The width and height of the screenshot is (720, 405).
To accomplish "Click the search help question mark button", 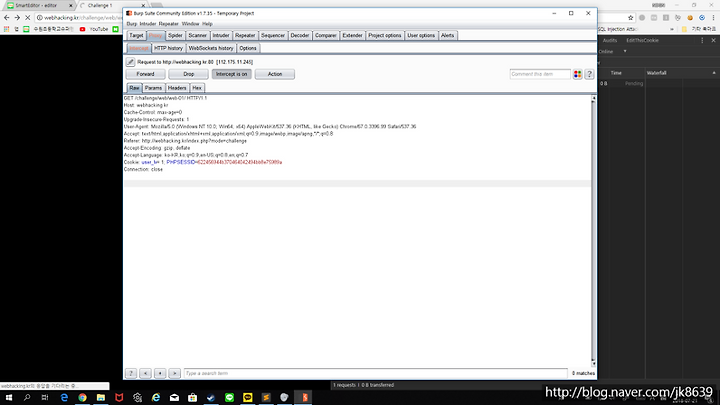I will tap(131, 373).
